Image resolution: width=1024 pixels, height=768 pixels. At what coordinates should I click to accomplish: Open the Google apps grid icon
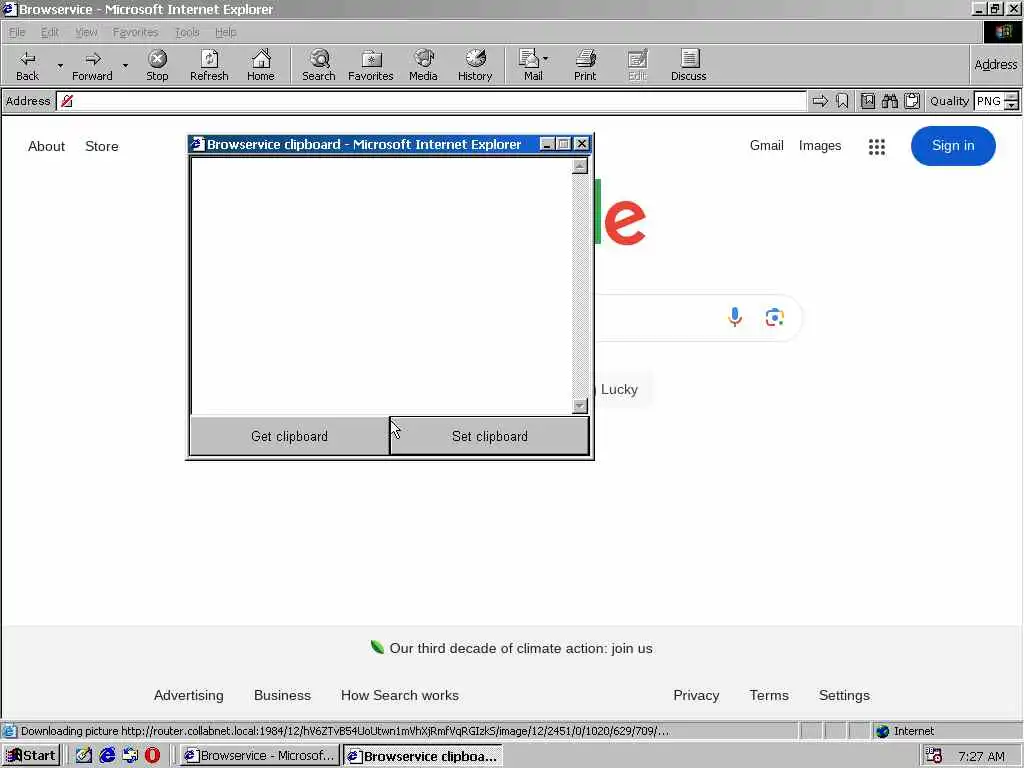click(x=877, y=146)
